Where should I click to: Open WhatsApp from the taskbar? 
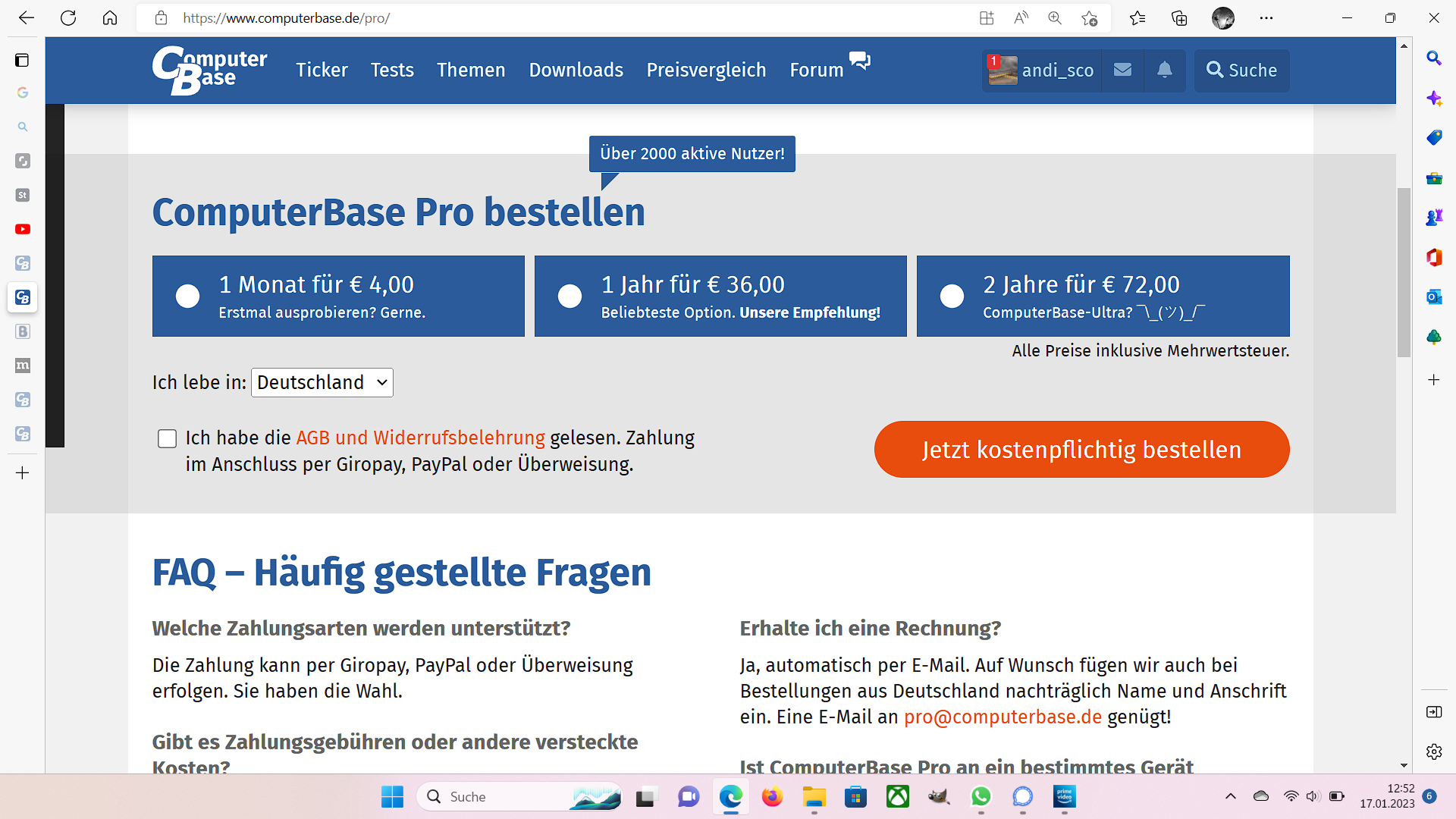click(x=981, y=796)
